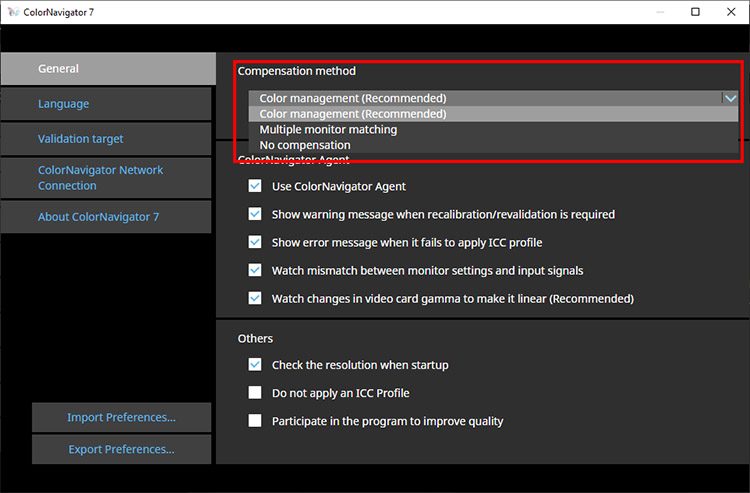Viewport: 750px width, 493px height.
Task: Toggle warning message for recalibration/revalidation
Action: 255,214
